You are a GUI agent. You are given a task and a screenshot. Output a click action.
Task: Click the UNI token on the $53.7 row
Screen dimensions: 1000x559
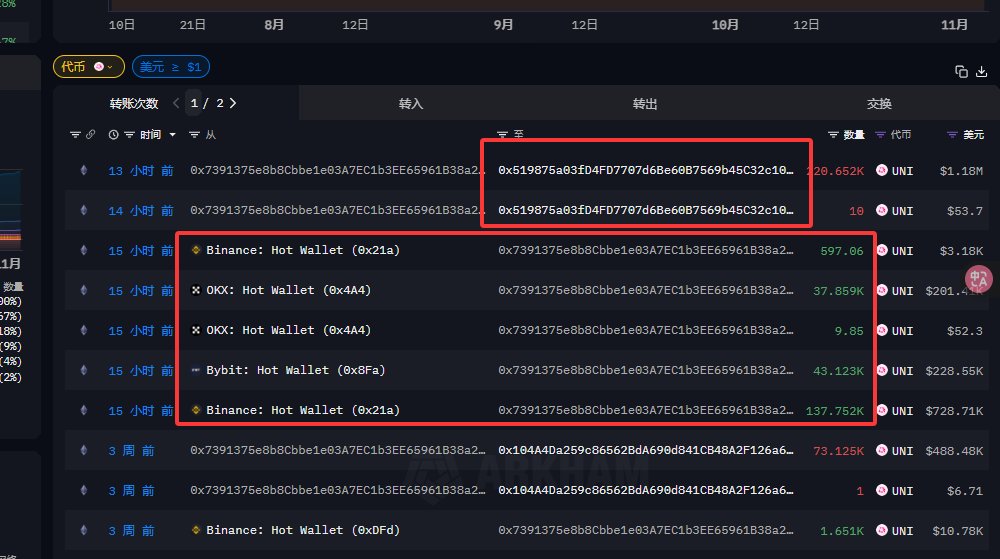(x=895, y=211)
